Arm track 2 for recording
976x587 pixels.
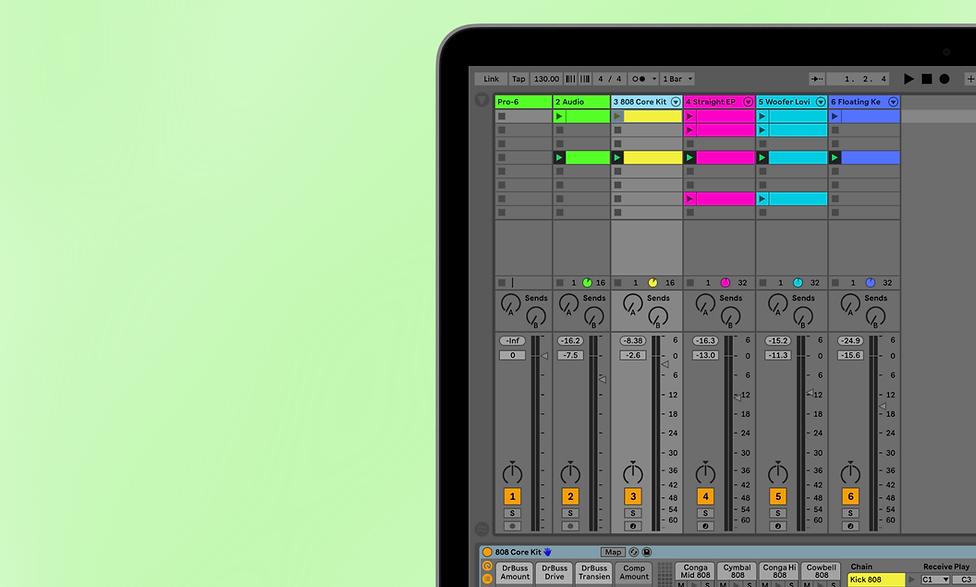coord(570,526)
